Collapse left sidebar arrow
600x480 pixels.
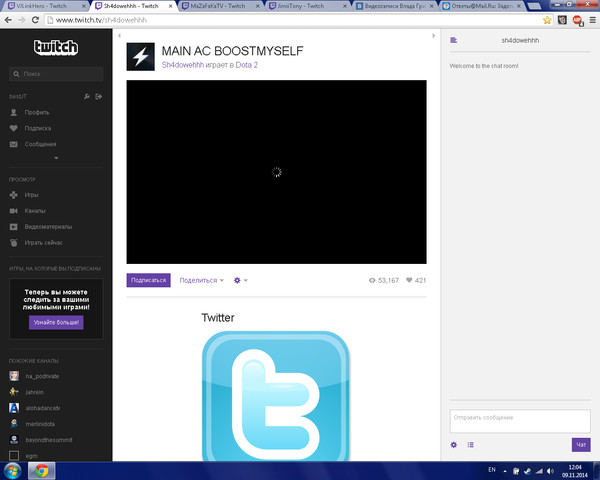click(119, 36)
